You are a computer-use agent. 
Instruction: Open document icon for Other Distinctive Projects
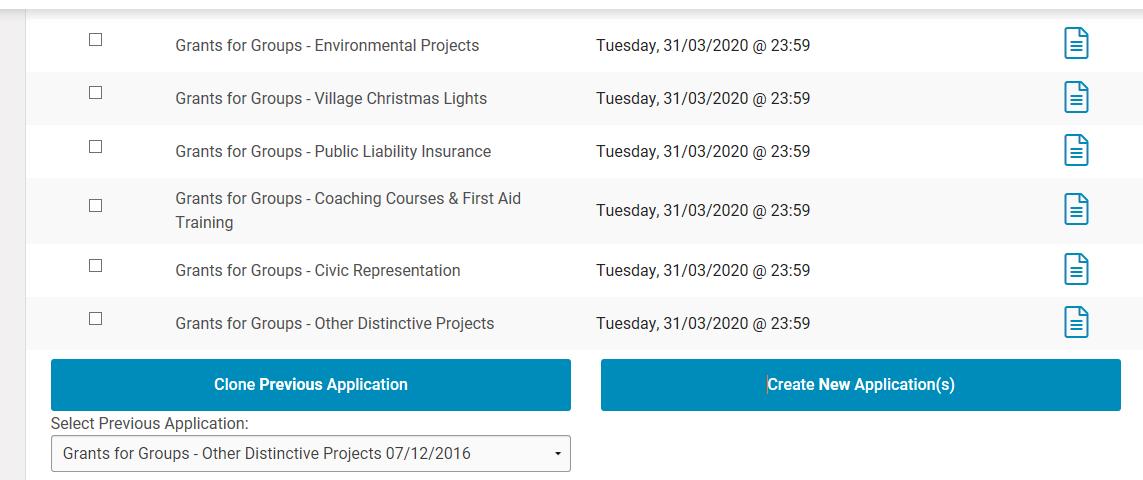[x=1076, y=323]
